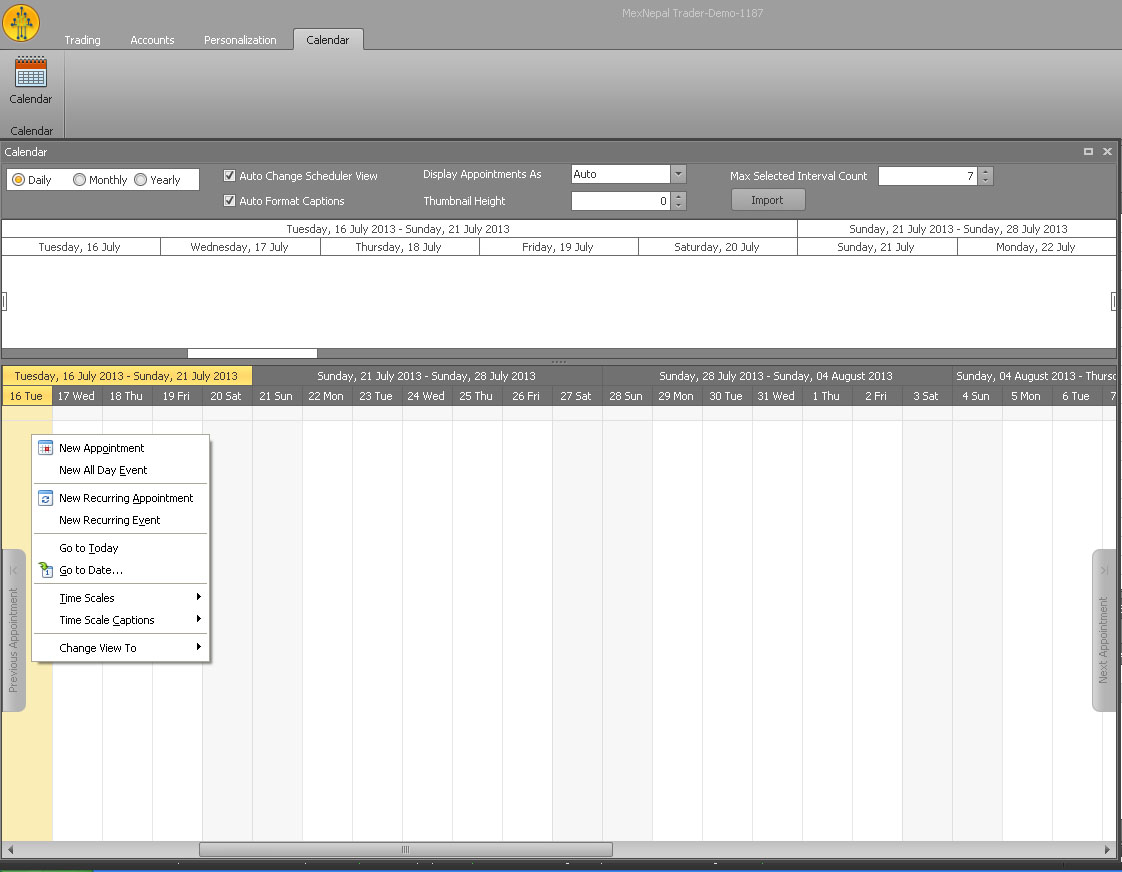1122x872 pixels.
Task: Switch to the Trading tab
Action: [x=82, y=40]
